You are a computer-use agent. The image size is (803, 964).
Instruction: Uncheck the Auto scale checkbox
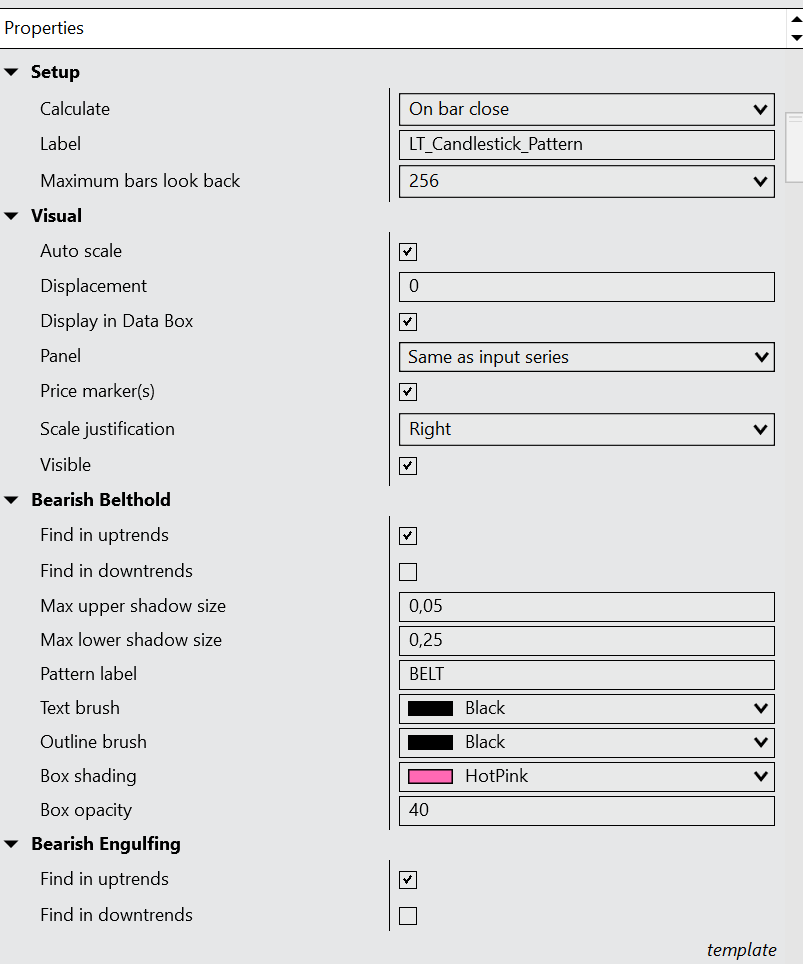click(x=408, y=252)
